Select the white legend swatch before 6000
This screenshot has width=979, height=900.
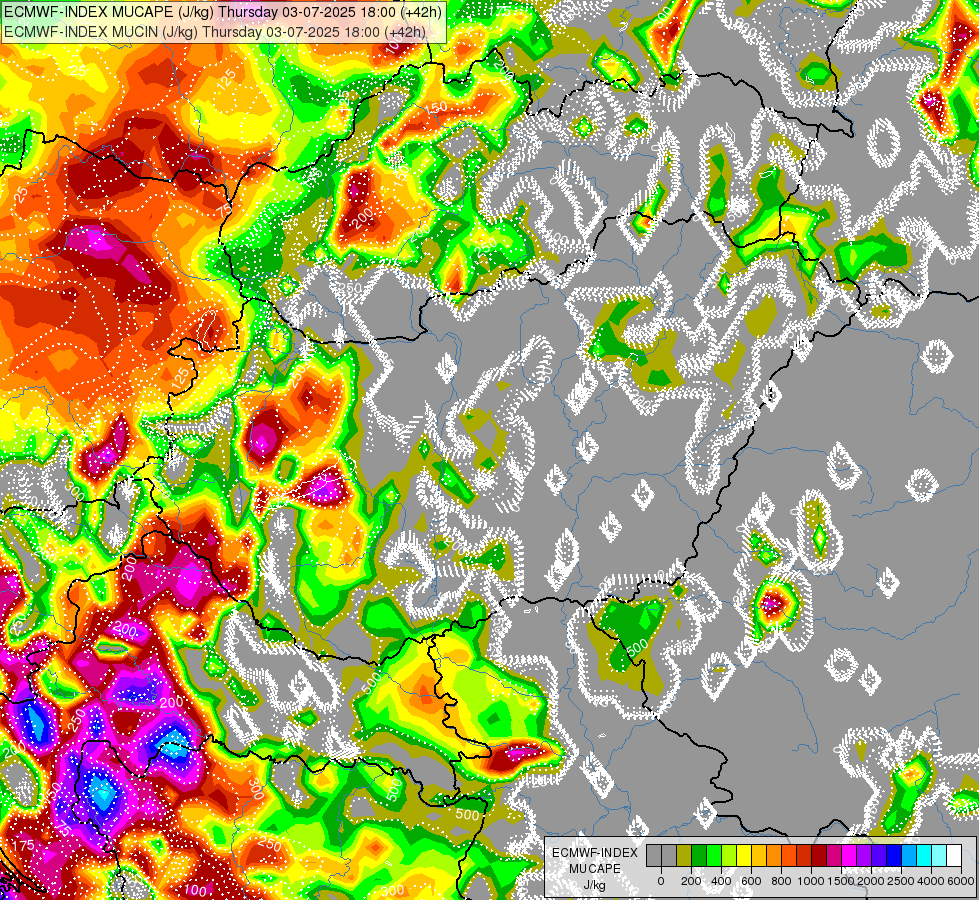click(953, 855)
